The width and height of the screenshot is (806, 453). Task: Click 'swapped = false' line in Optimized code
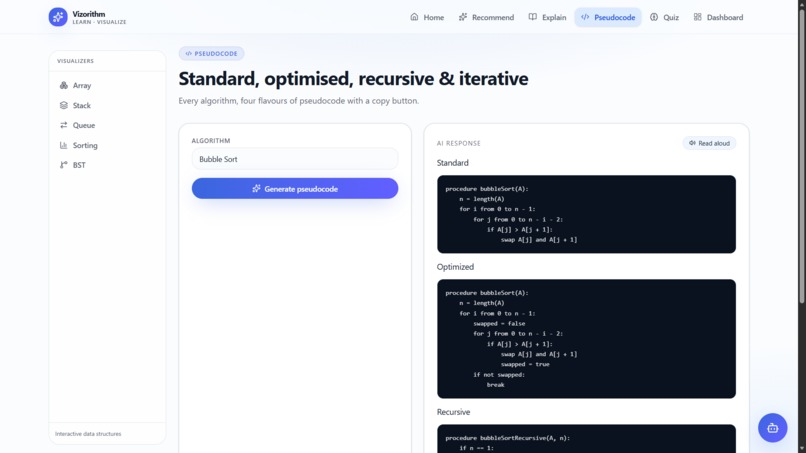pos(499,323)
